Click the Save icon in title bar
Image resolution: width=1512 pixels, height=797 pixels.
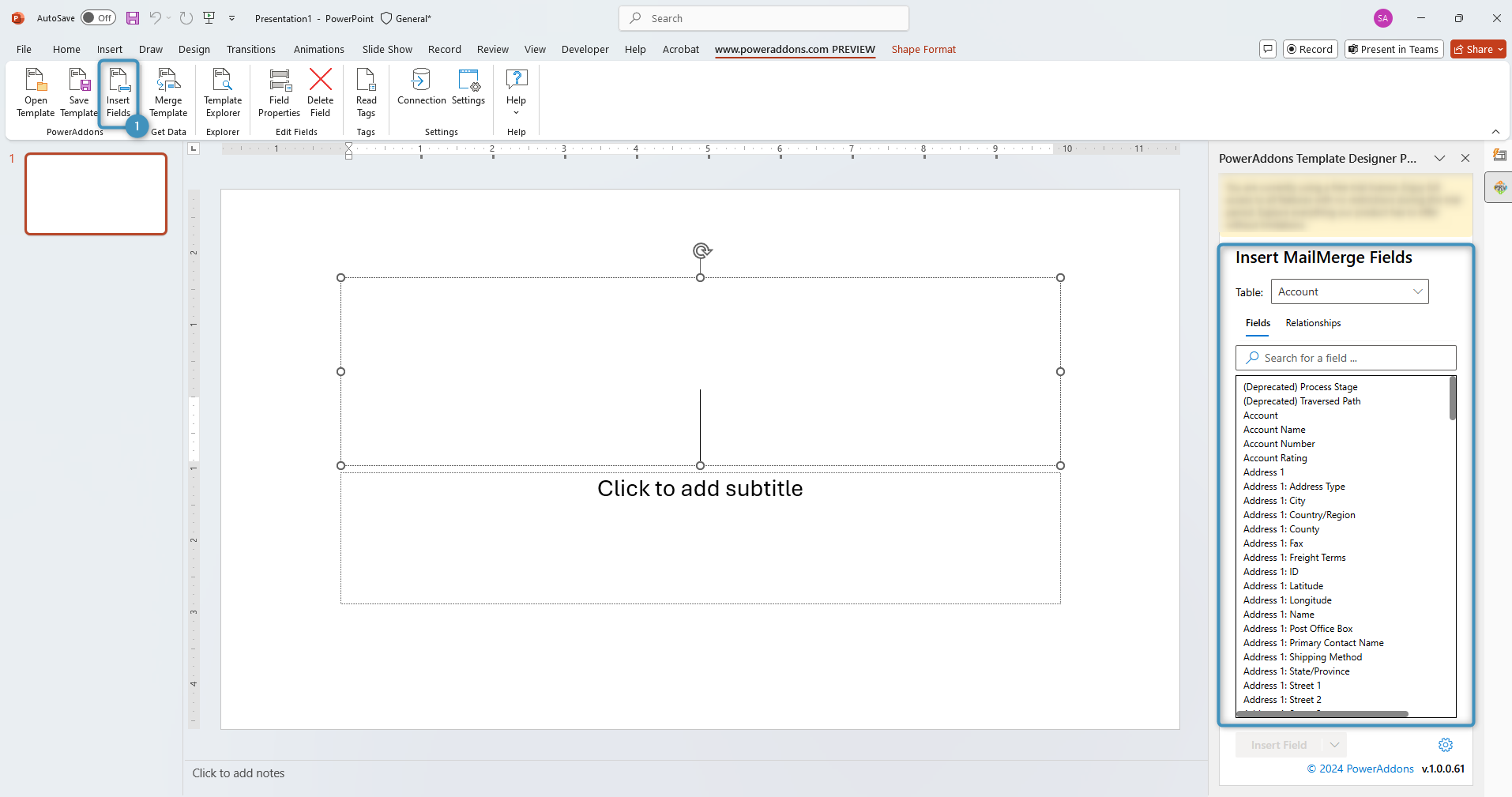(133, 18)
